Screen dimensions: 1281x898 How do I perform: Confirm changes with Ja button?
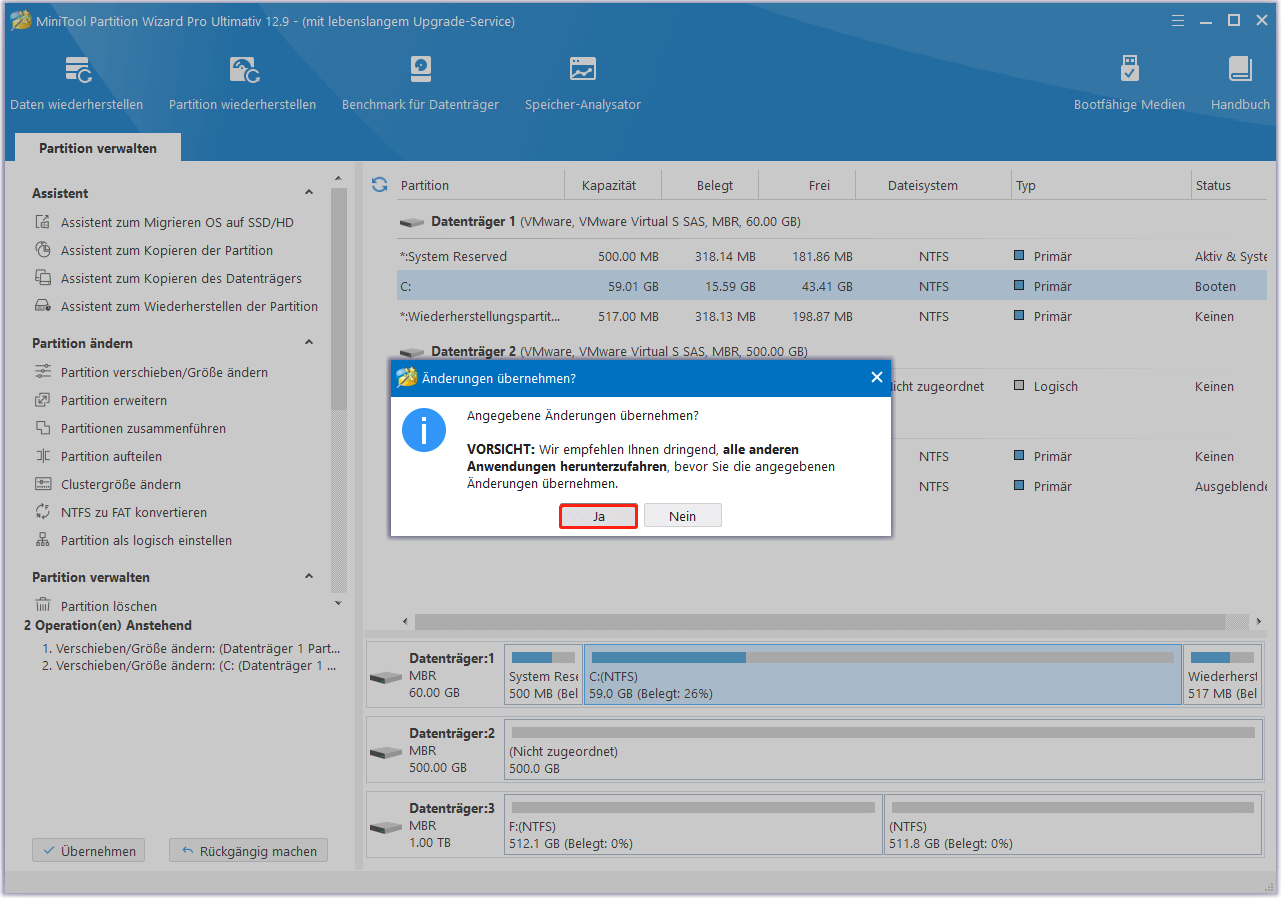[x=598, y=516]
